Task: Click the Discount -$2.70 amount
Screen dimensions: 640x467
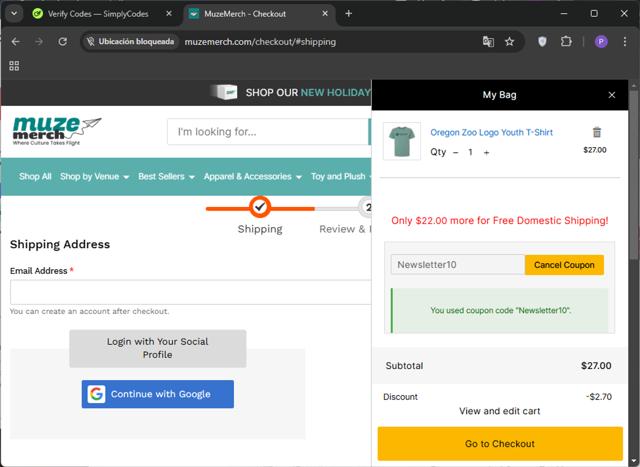Action: click(x=599, y=397)
